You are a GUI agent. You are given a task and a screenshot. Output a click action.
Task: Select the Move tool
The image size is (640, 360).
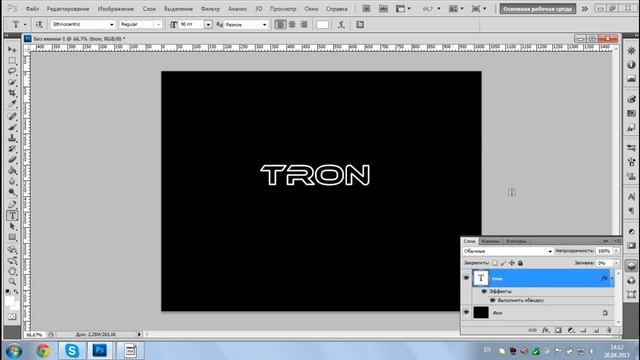click(12, 50)
